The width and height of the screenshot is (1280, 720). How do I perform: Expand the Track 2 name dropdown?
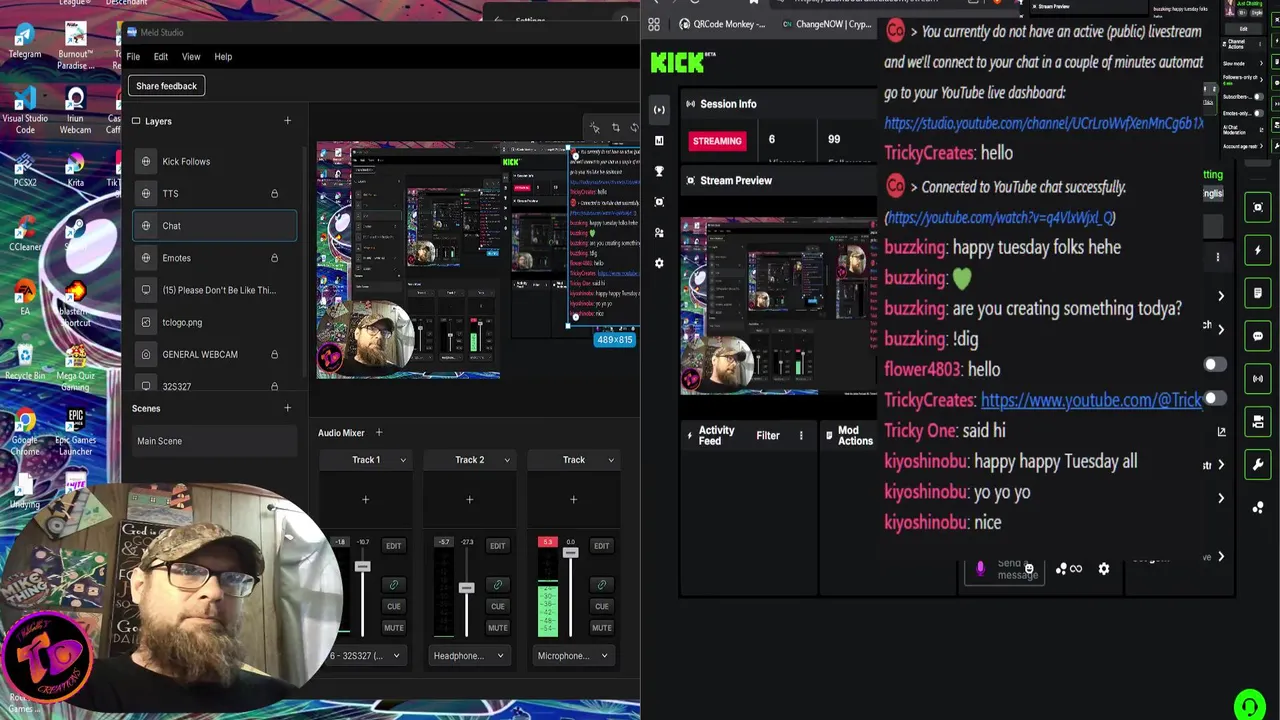[507, 460]
